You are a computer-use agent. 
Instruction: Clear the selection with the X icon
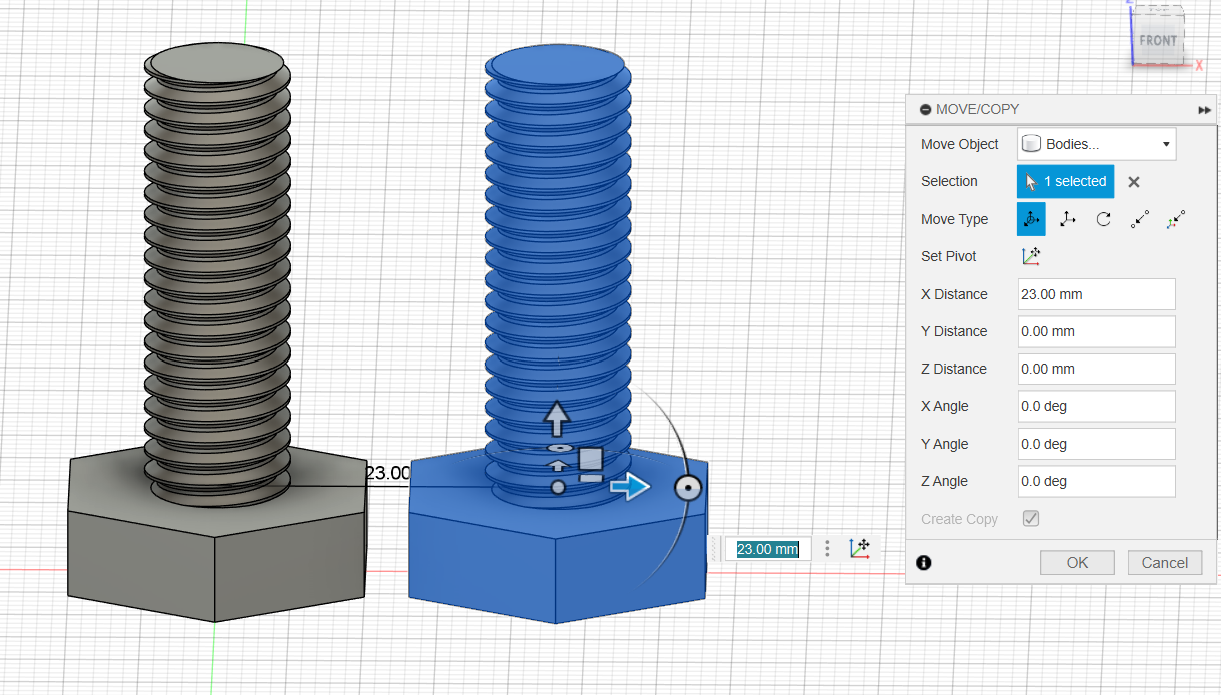[x=1134, y=182]
